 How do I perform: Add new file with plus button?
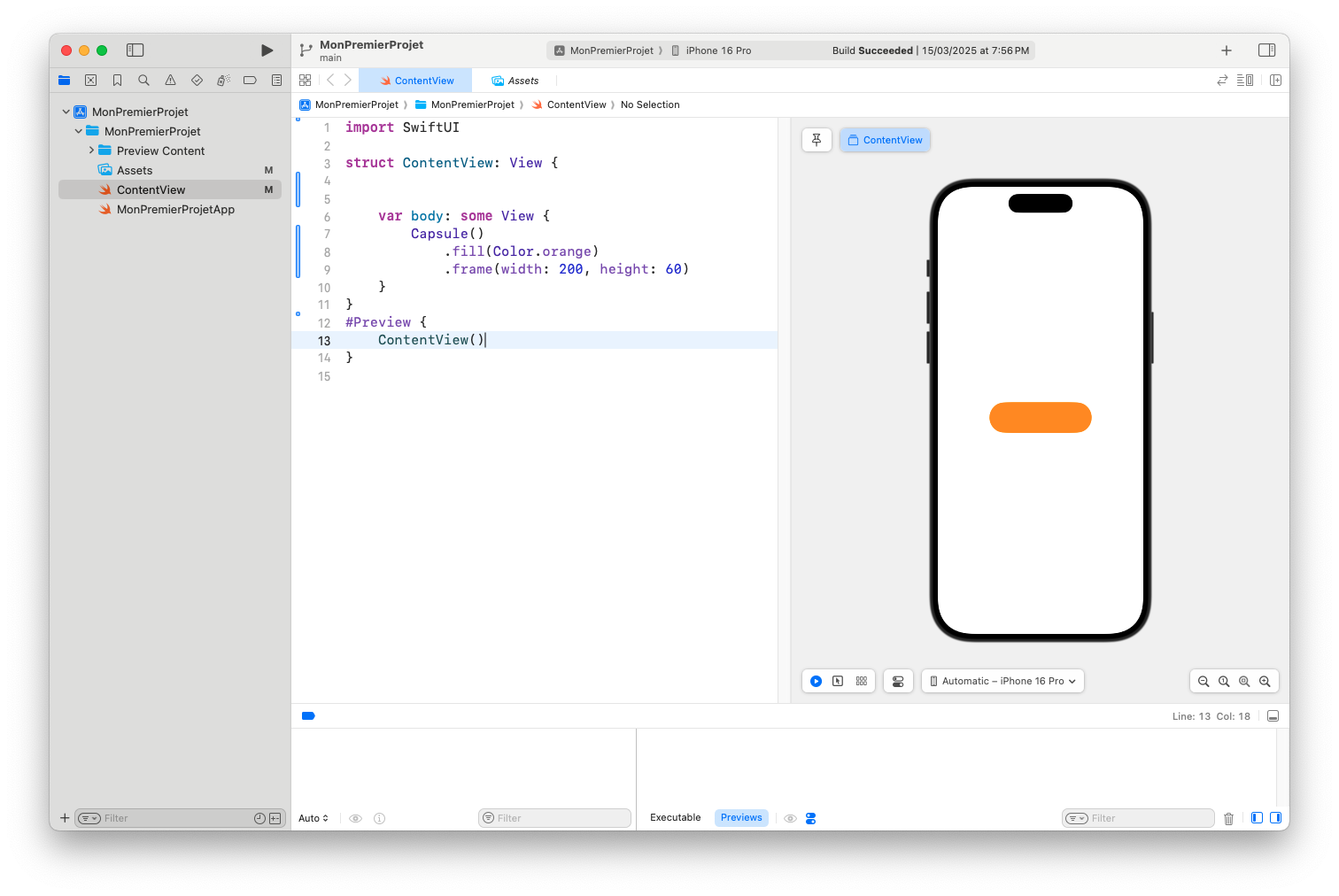(65, 818)
